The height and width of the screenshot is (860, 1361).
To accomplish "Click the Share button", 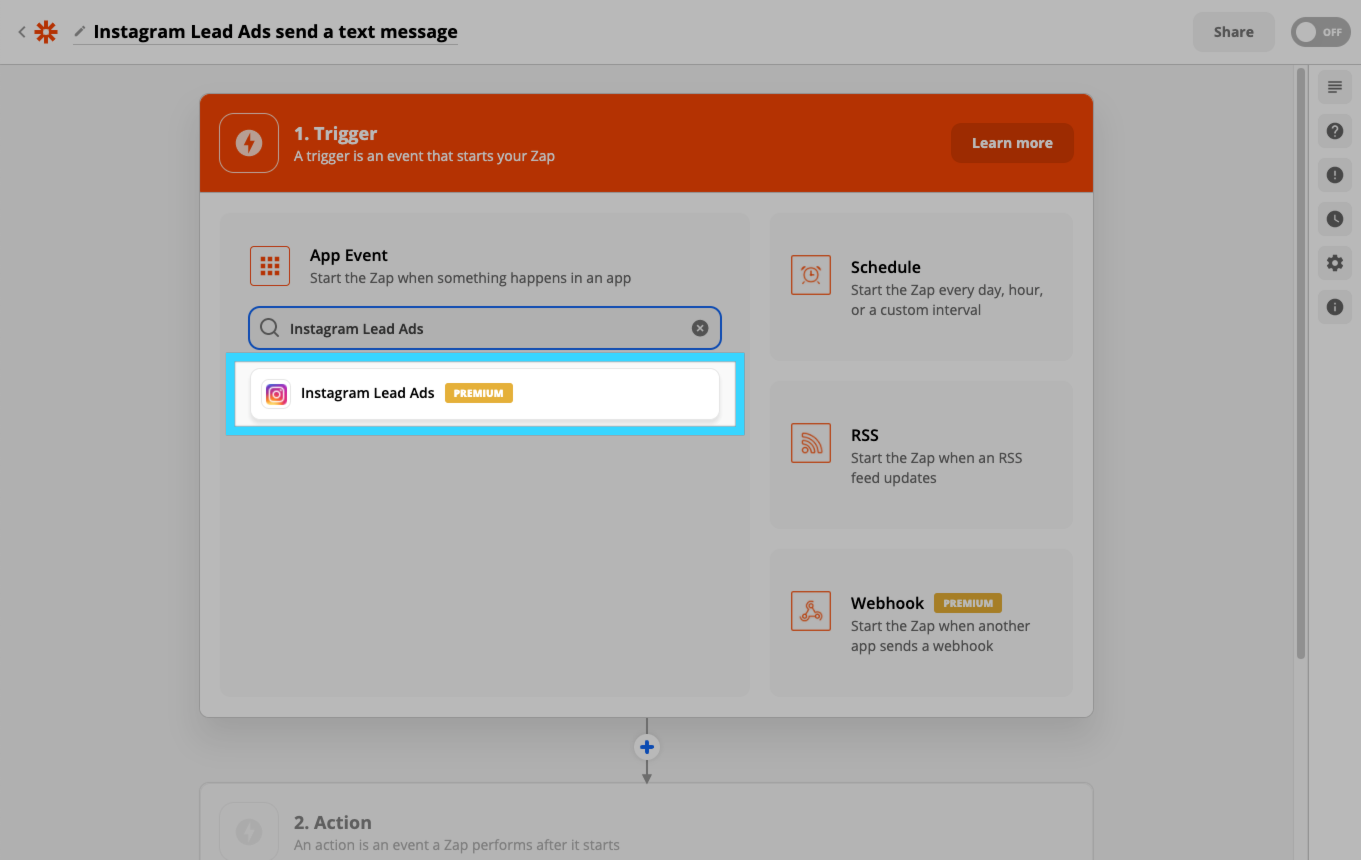I will coord(1233,32).
